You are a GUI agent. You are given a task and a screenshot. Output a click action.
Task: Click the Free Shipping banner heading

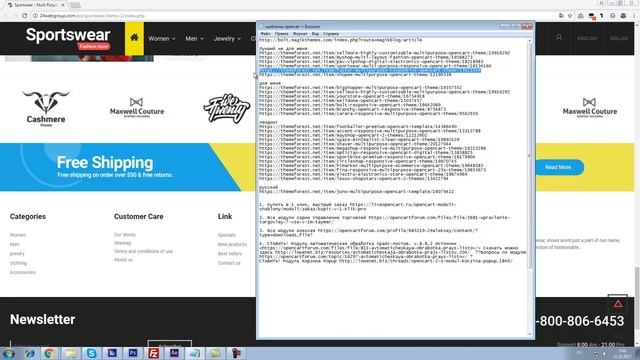tap(105, 162)
